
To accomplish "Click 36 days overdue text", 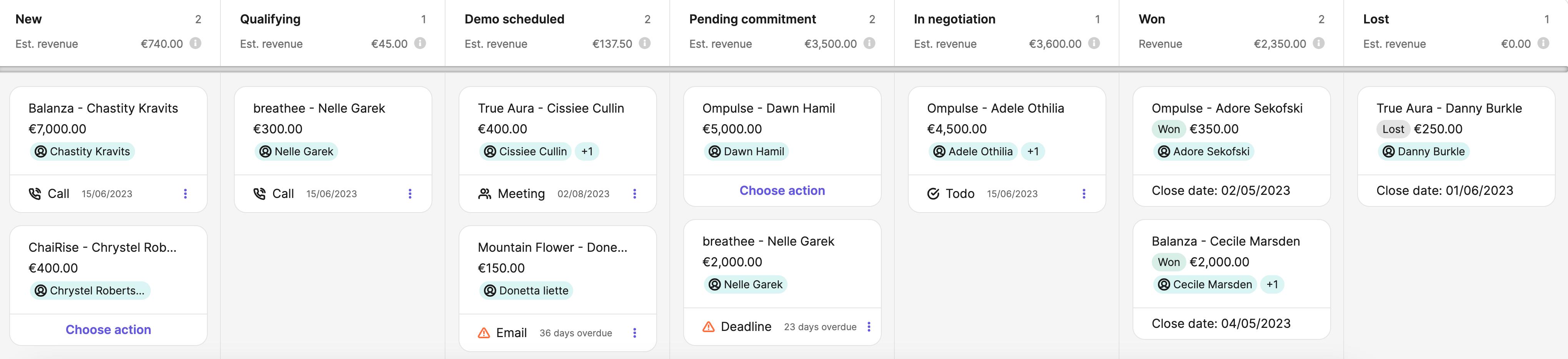I will coord(576,334).
